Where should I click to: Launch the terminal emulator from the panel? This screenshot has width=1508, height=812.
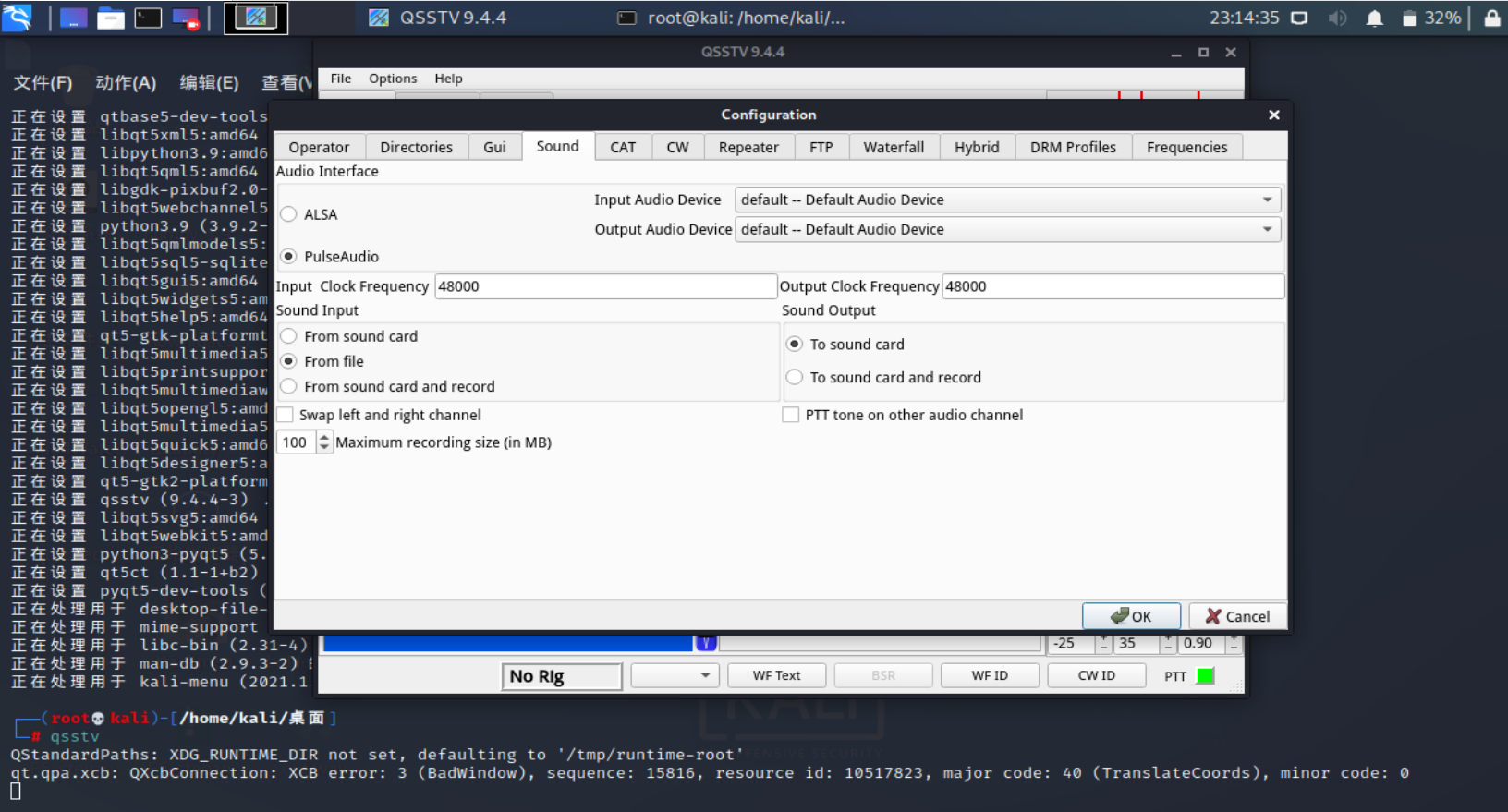tap(148, 18)
